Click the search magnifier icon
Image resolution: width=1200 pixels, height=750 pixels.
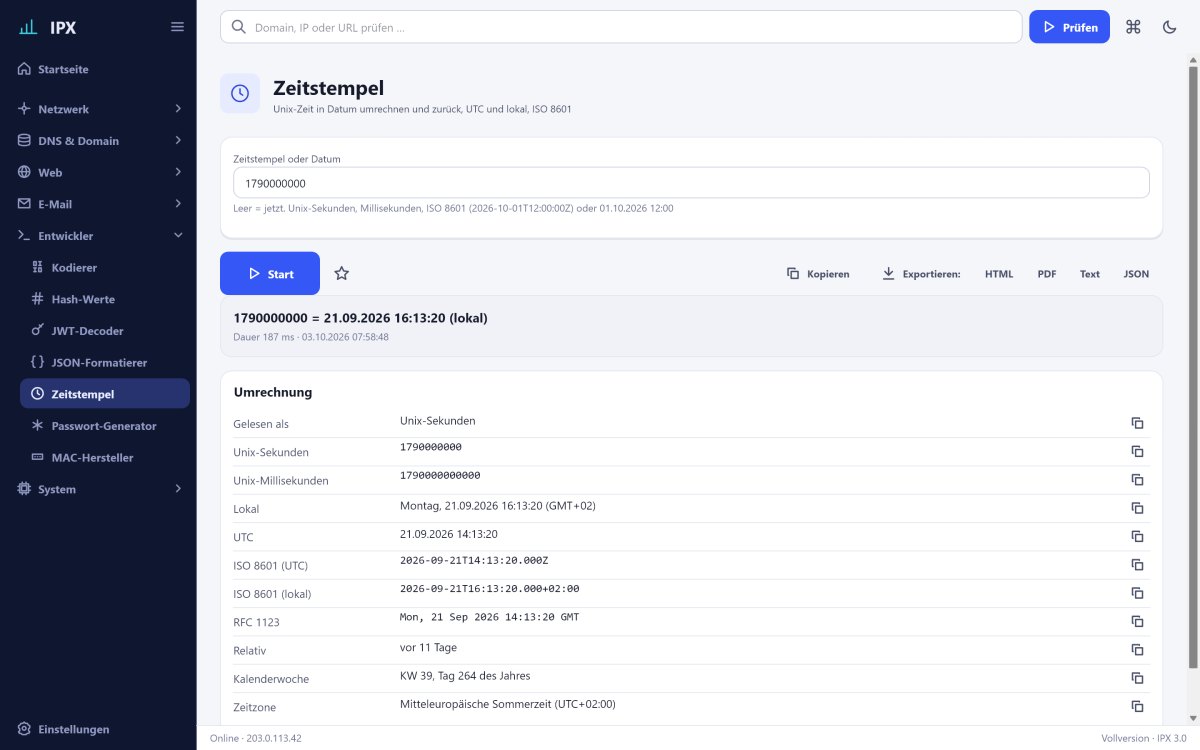pos(238,27)
